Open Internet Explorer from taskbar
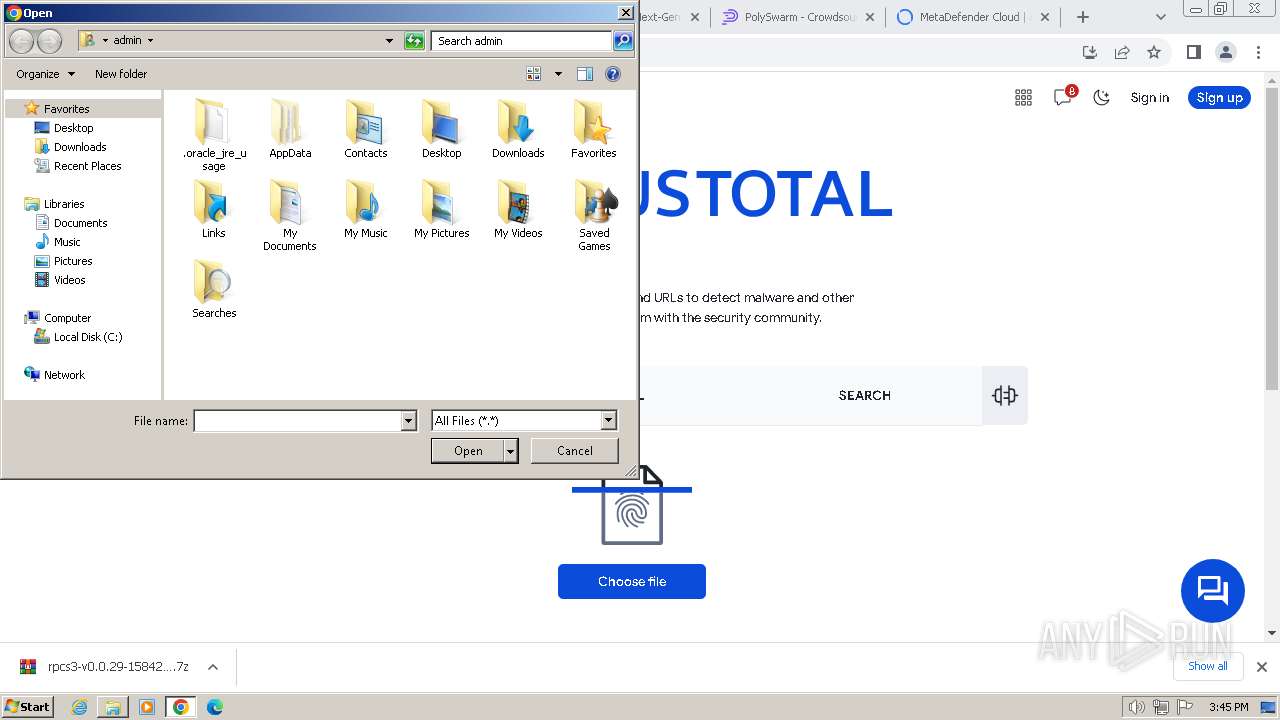 (79, 707)
